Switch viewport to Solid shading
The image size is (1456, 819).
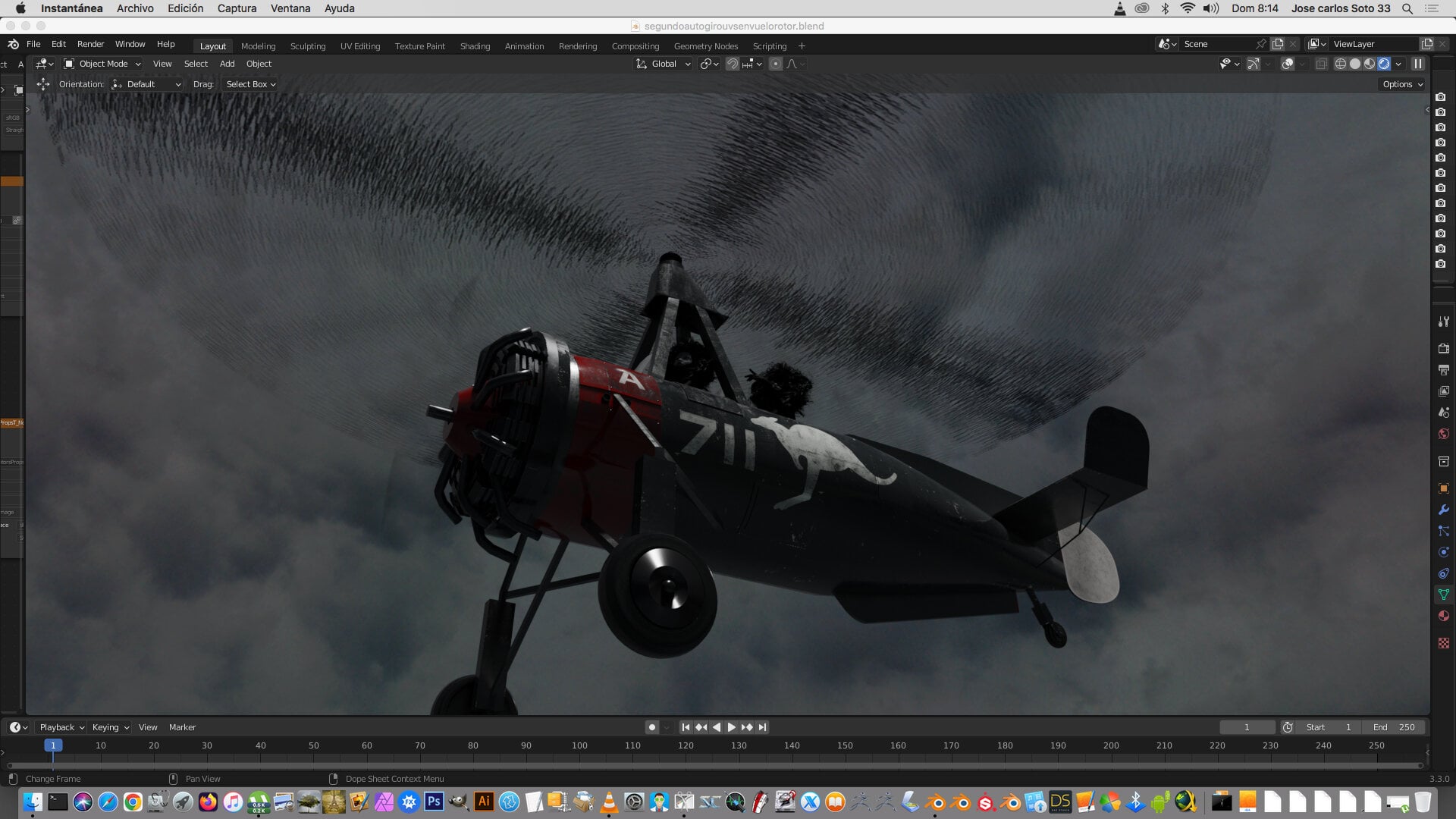coord(1354,64)
